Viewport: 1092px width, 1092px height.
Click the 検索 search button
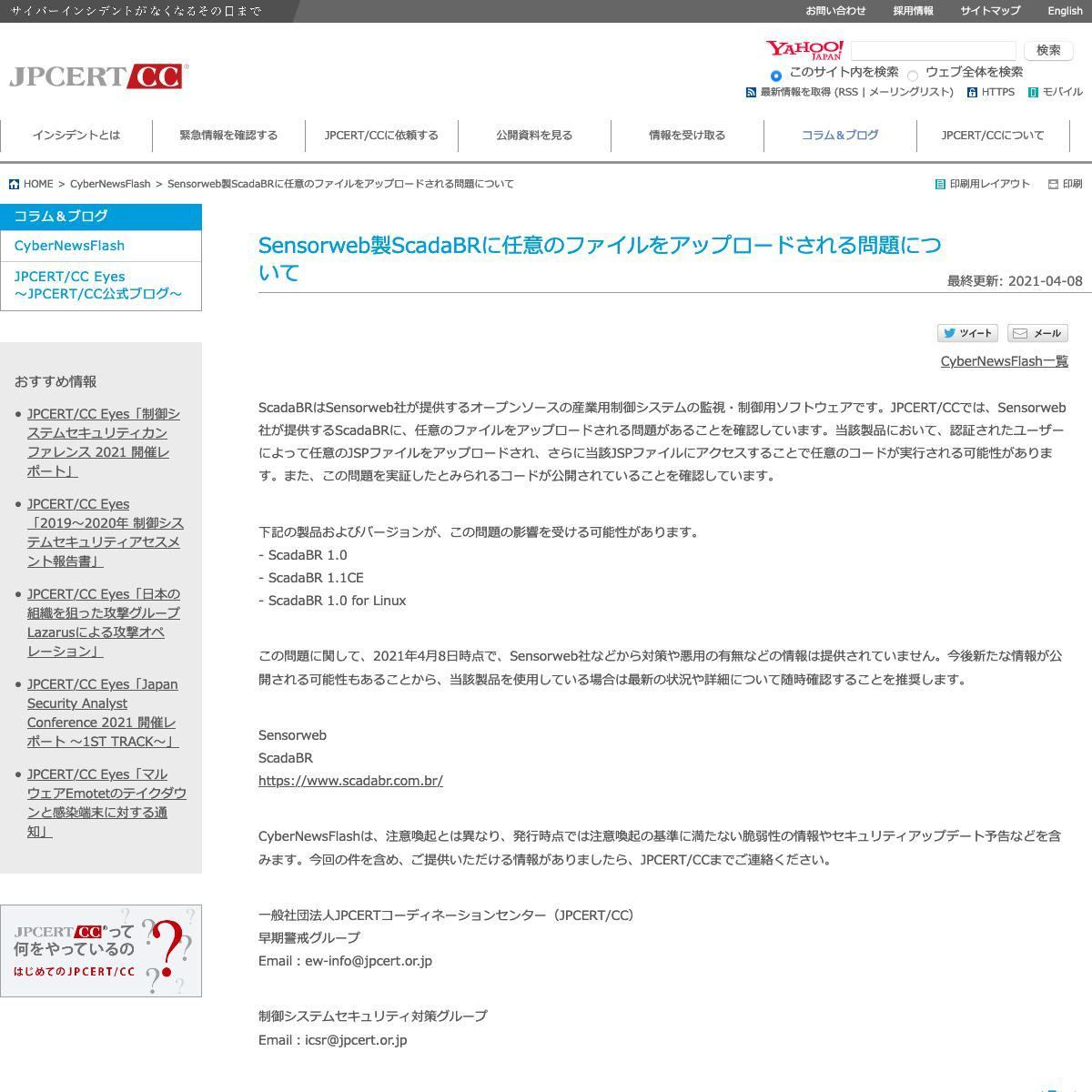(1048, 51)
